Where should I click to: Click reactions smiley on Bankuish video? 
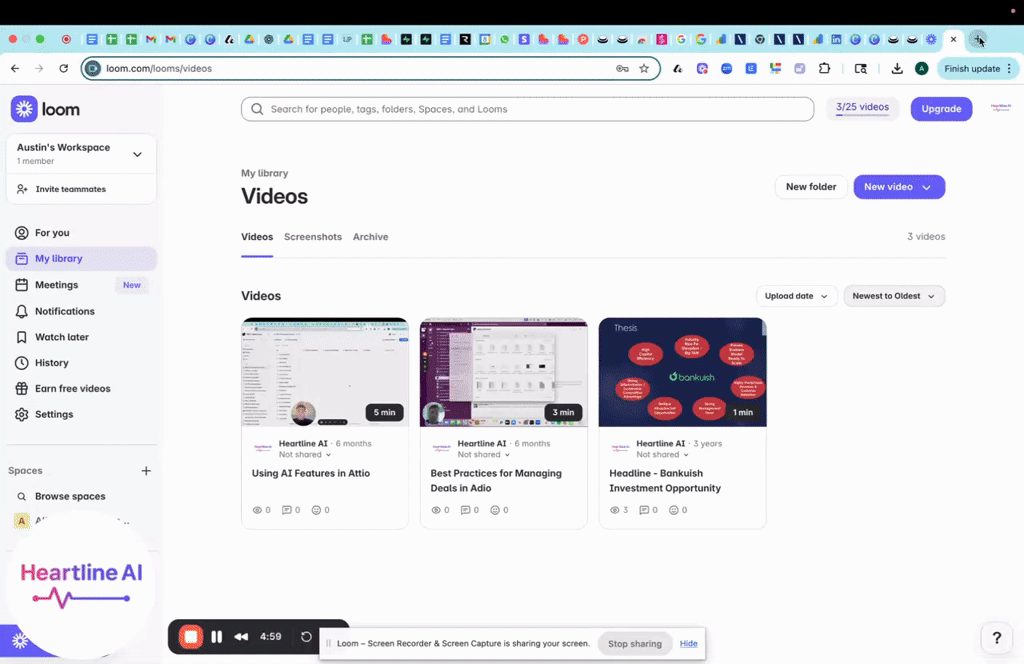point(674,510)
